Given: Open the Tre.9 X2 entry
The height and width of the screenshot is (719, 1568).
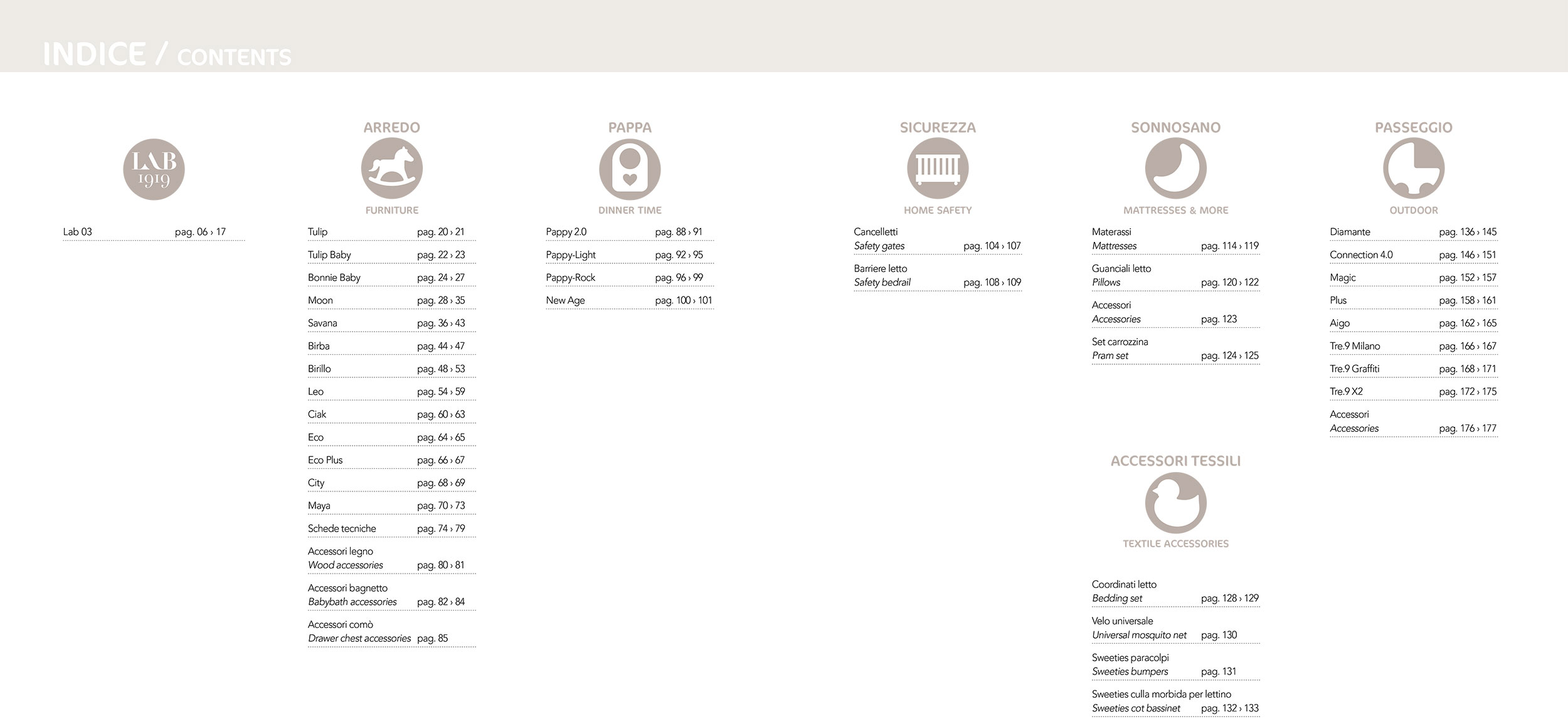Looking at the screenshot, I should [x=1414, y=391].
